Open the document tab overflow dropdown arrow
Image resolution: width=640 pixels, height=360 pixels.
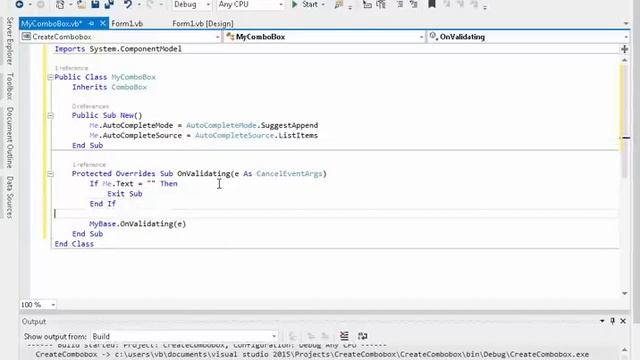pos(627,24)
